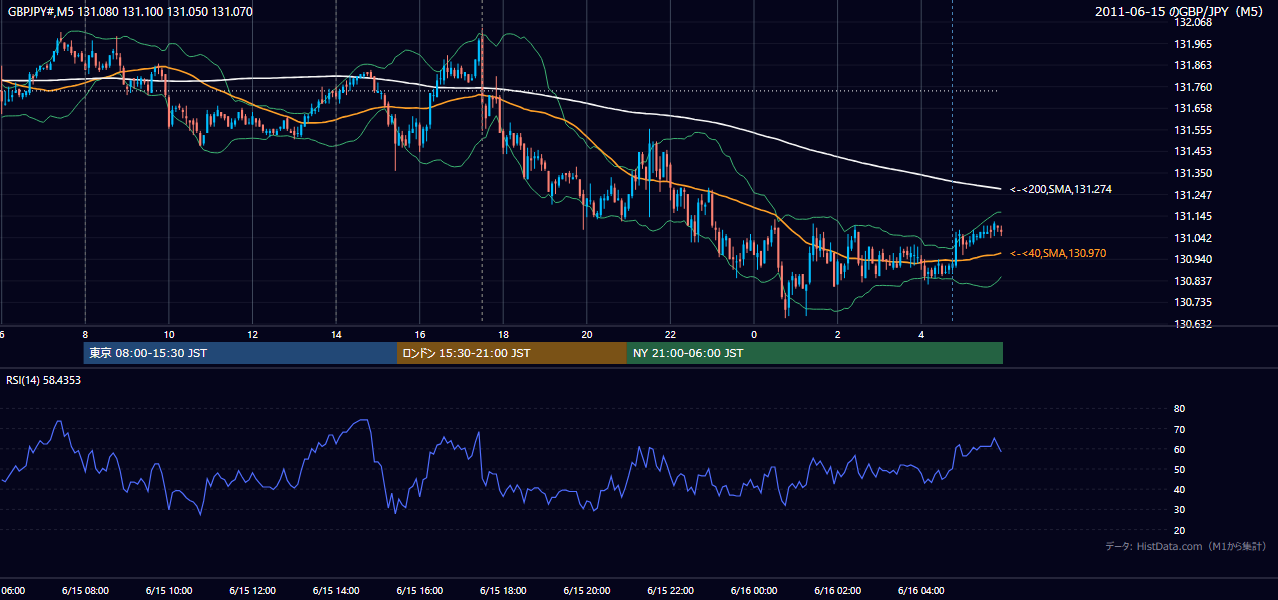Click the RSI scale value 60

coord(1179,449)
